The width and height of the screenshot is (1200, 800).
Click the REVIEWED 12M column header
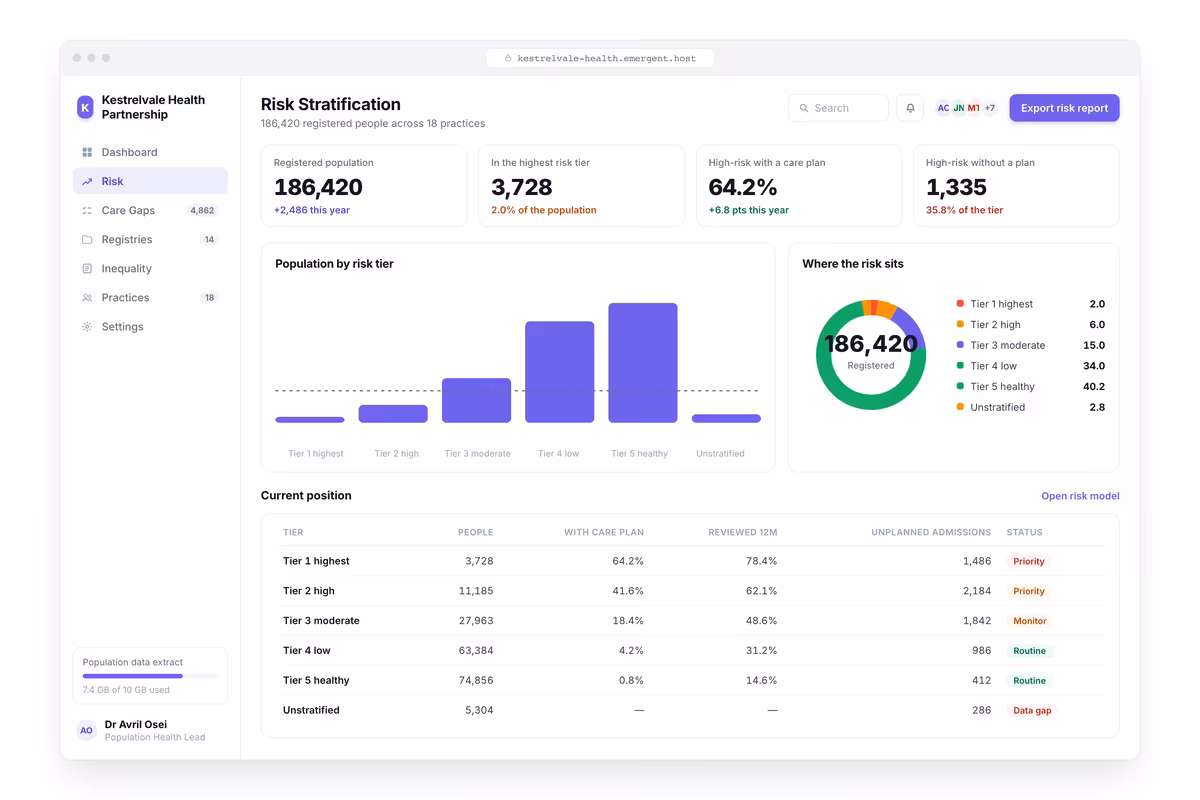point(742,533)
